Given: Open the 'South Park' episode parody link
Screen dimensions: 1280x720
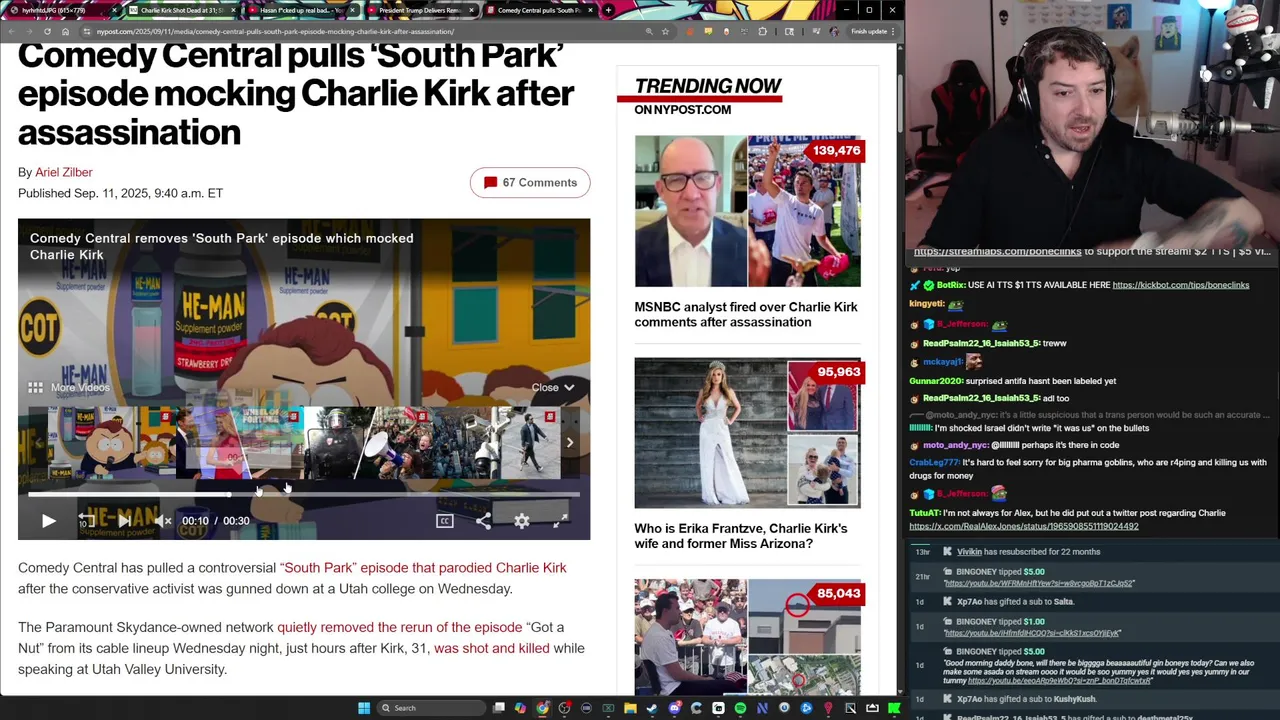Looking at the screenshot, I should point(423,567).
